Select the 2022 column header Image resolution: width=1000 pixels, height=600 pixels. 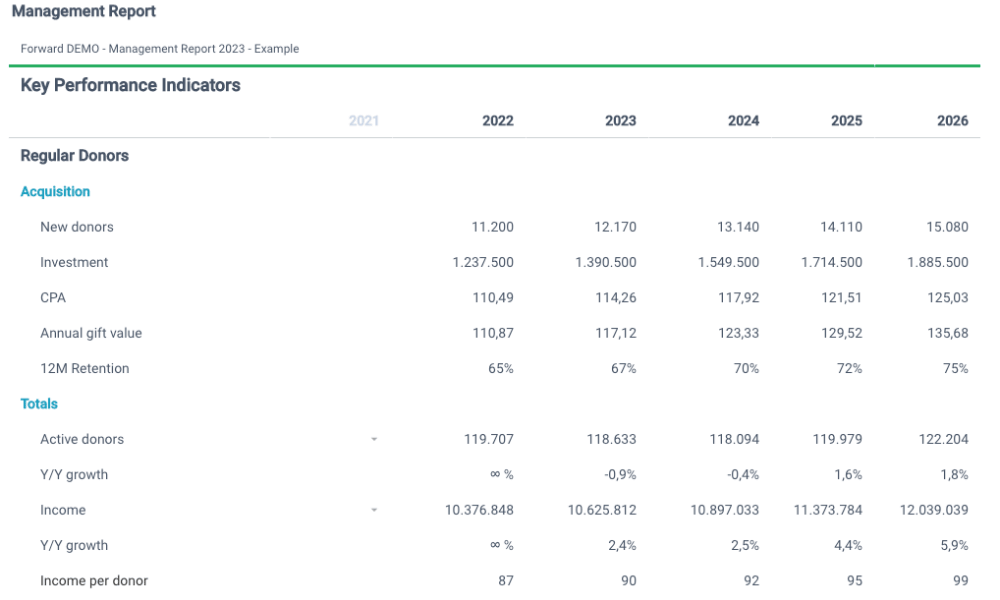pos(497,121)
